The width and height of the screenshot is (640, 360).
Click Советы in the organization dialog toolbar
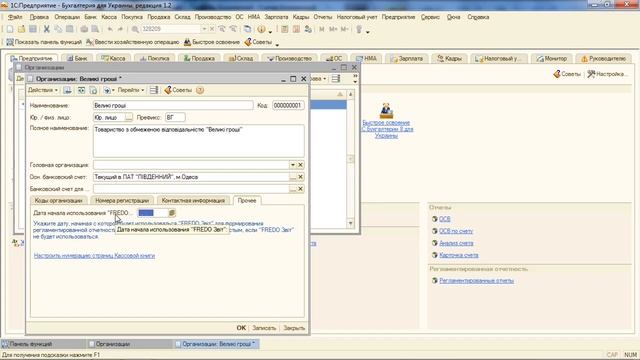click(x=178, y=90)
